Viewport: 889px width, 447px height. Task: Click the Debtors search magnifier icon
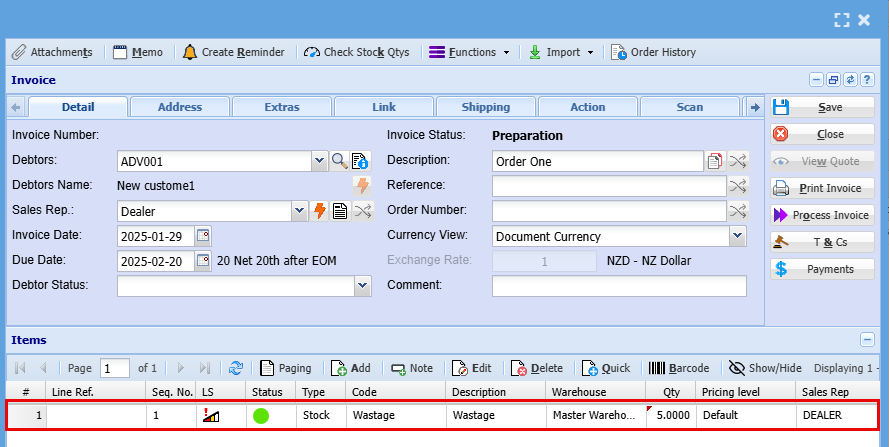coord(340,161)
